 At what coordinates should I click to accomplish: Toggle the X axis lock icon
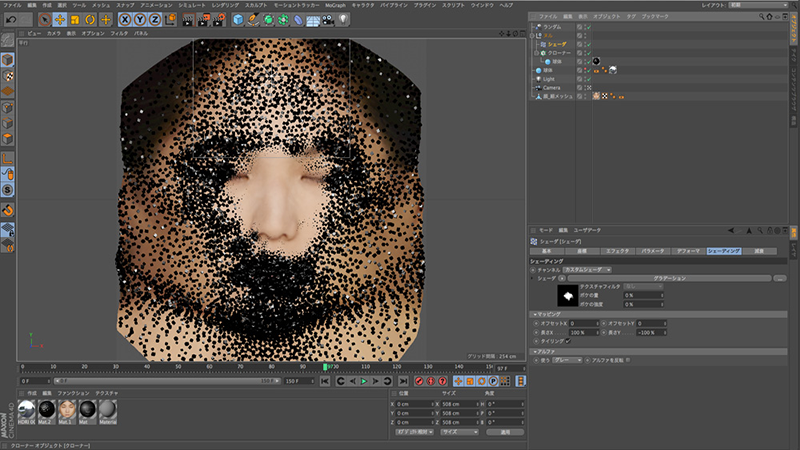coord(126,19)
